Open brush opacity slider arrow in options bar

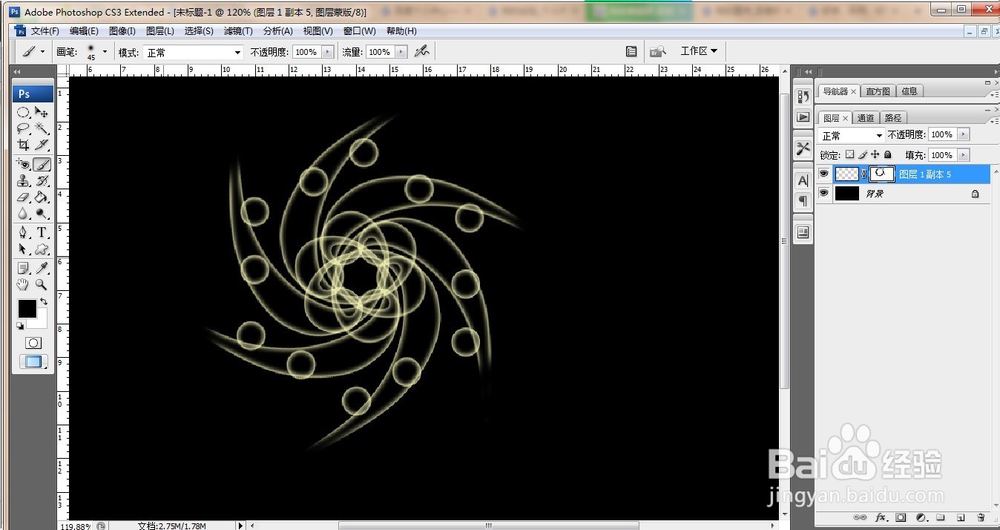point(328,52)
